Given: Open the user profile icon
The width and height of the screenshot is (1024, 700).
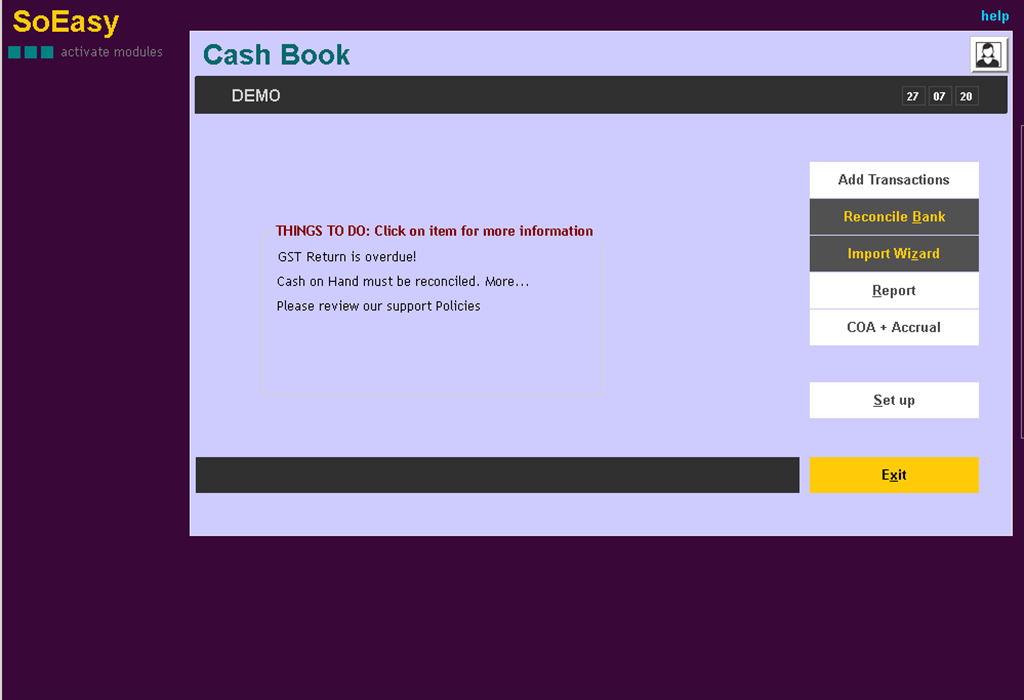Looking at the screenshot, I should click(x=988, y=54).
